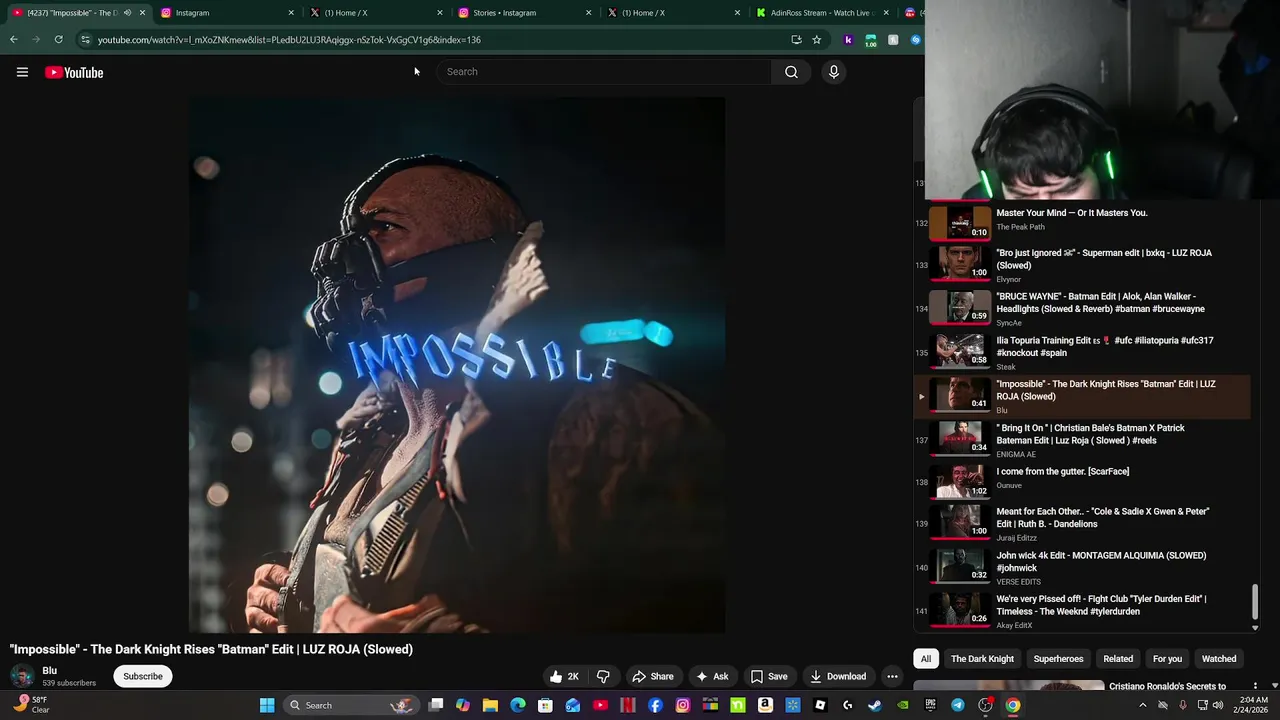Select The Dark Knight filter chip
This screenshot has width=1280, height=720.
tap(982, 659)
